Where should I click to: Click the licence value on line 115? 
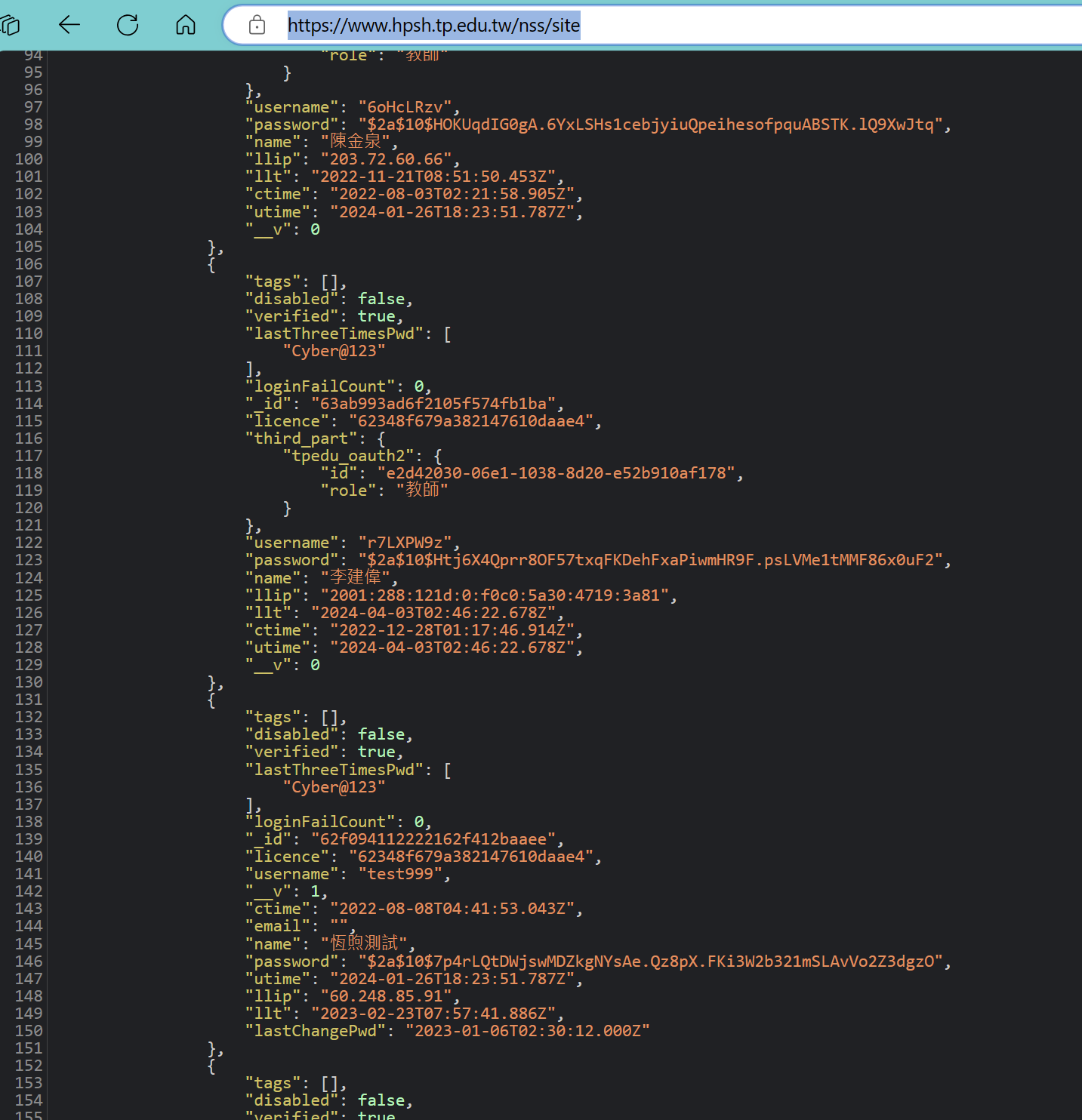coord(471,421)
